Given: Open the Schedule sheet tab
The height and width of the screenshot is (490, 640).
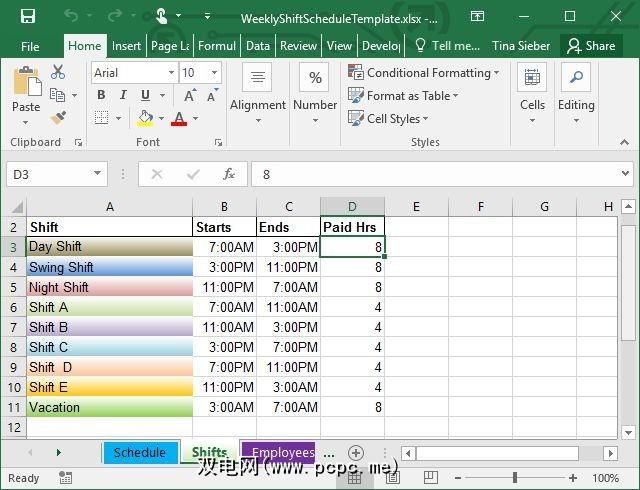Looking at the screenshot, I should pos(140,452).
